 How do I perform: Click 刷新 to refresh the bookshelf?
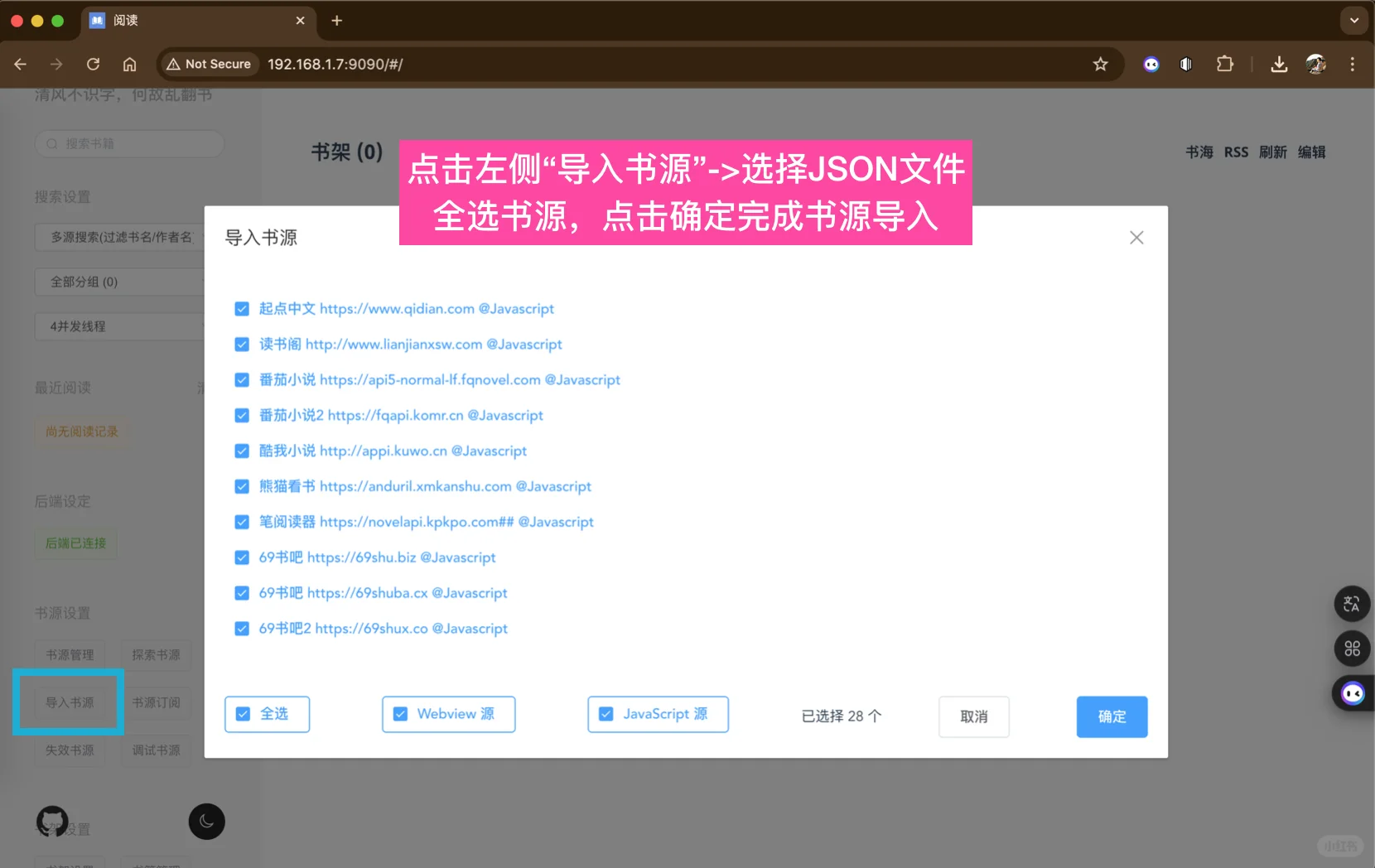[1272, 152]
